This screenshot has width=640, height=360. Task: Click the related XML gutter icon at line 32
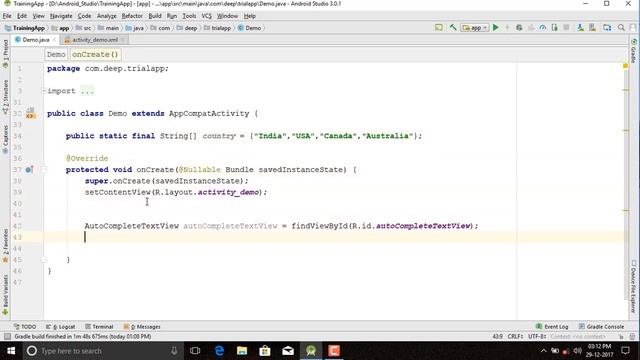[31, 113]
